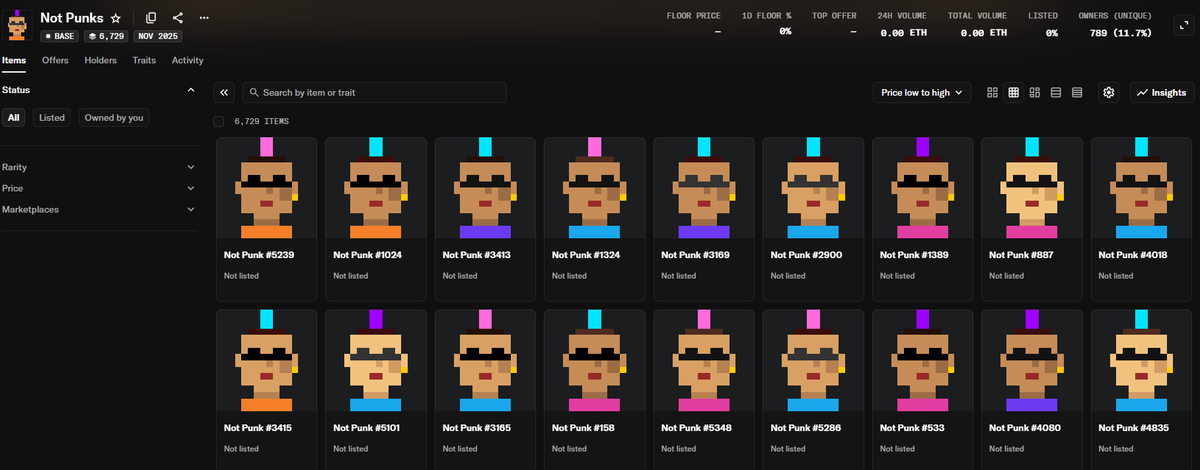
Task: Open the Insights panel button
Action: pyautogui.click(x=1162, y=92)
